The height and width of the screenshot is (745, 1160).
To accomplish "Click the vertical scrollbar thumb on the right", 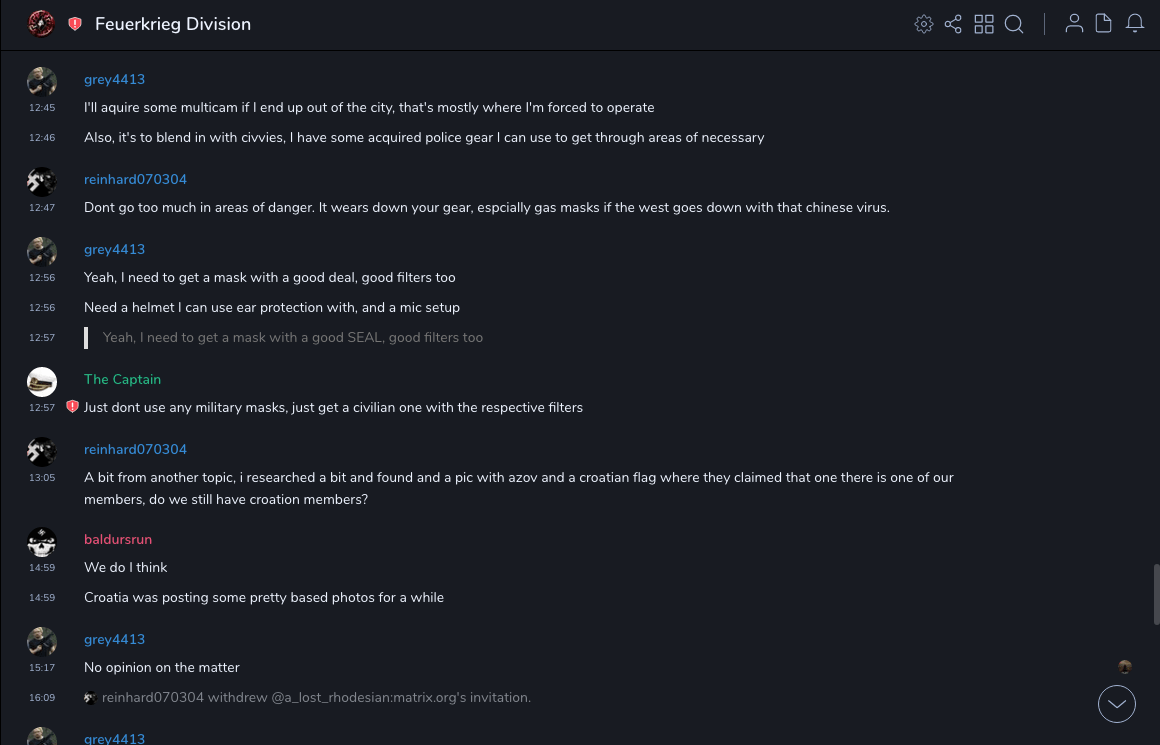I will pos(1156,594).
